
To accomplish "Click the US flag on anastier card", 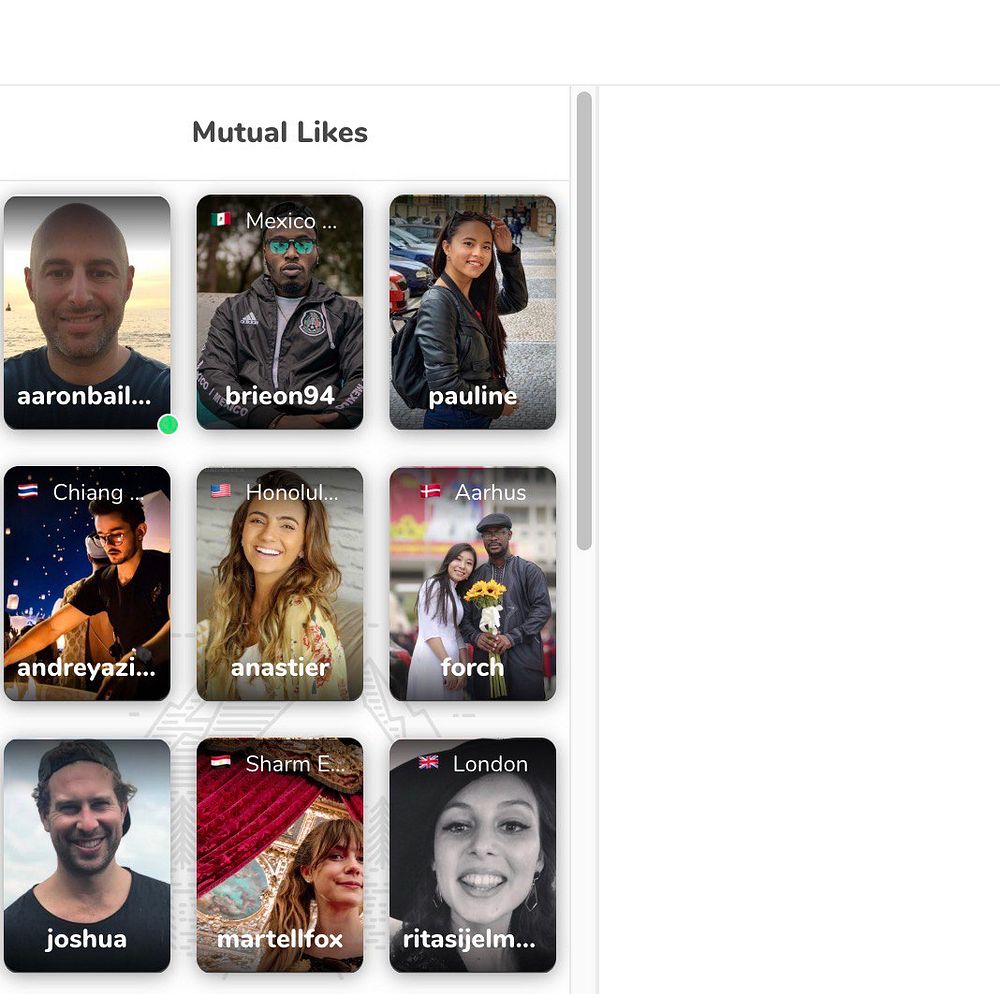I will [x=221, y=491].
